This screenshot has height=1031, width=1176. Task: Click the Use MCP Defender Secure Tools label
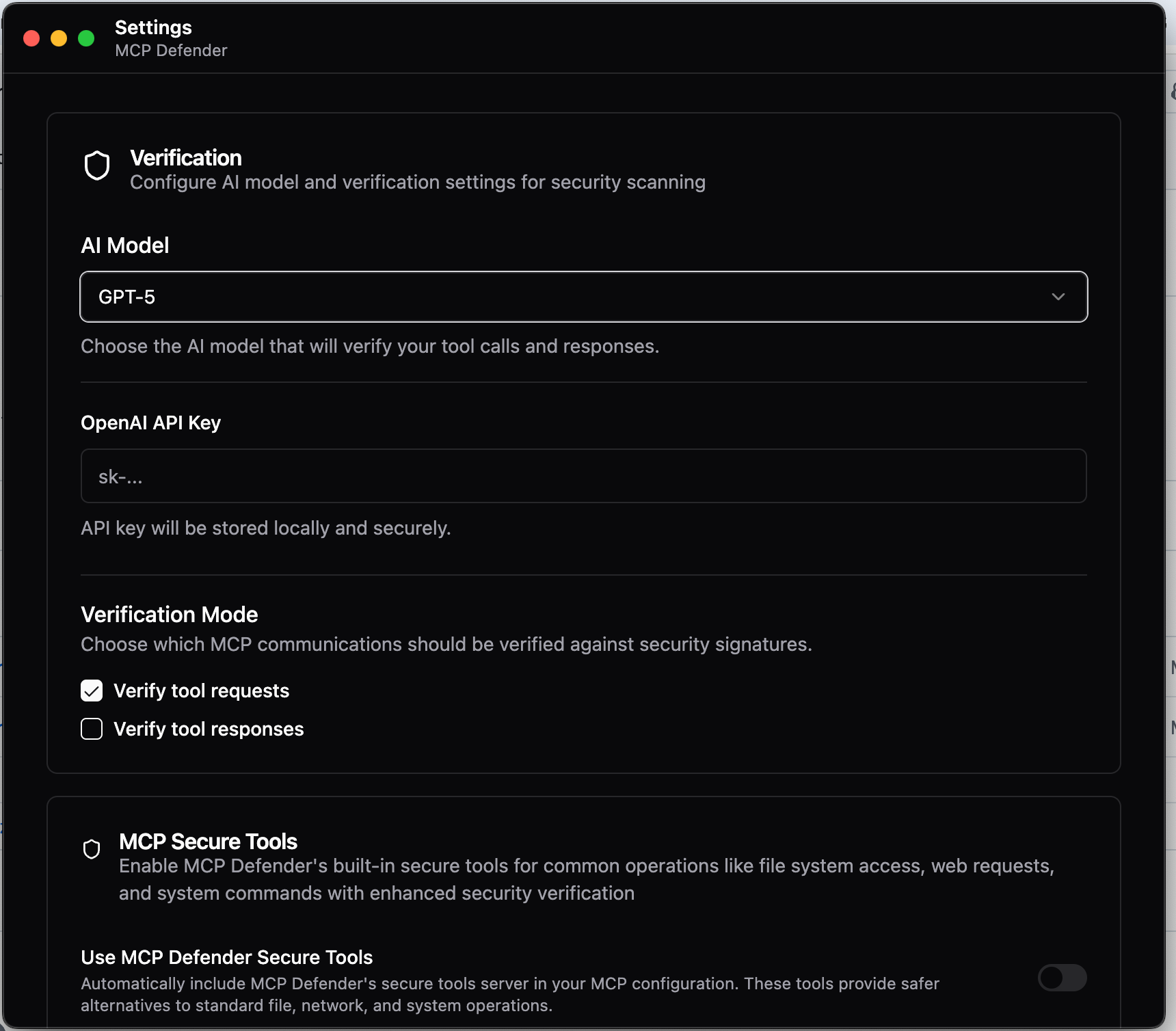point(226,957)
